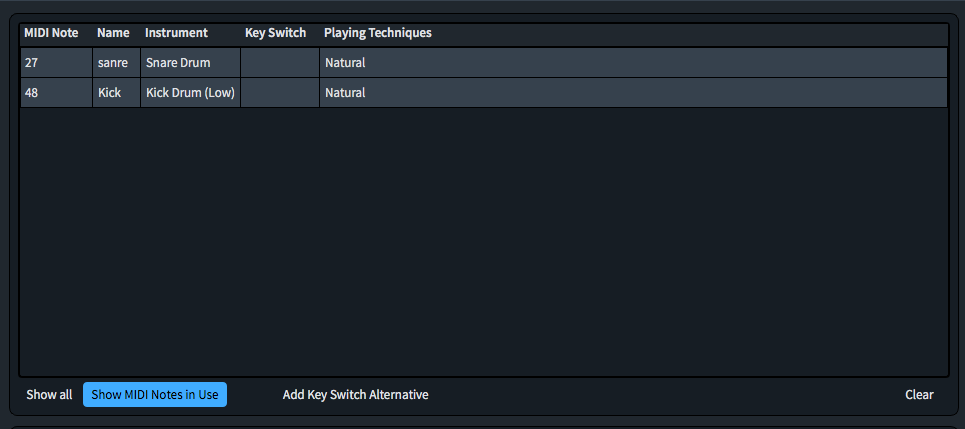Select the 'Kick' name cell
The image size is (965, 429).
click(x=116, y=93)
